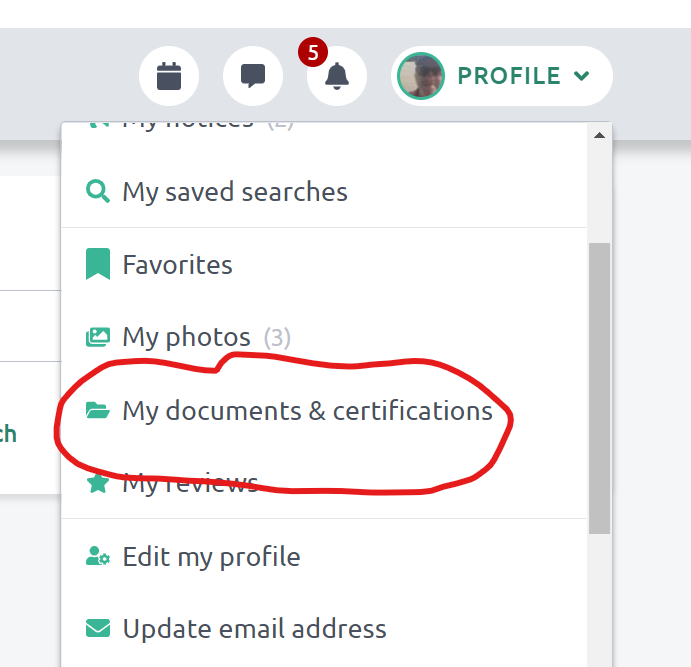This screenshot has width=691, height=667.
Task: Click the folder icon beside My documents
Action: (97, 411)
